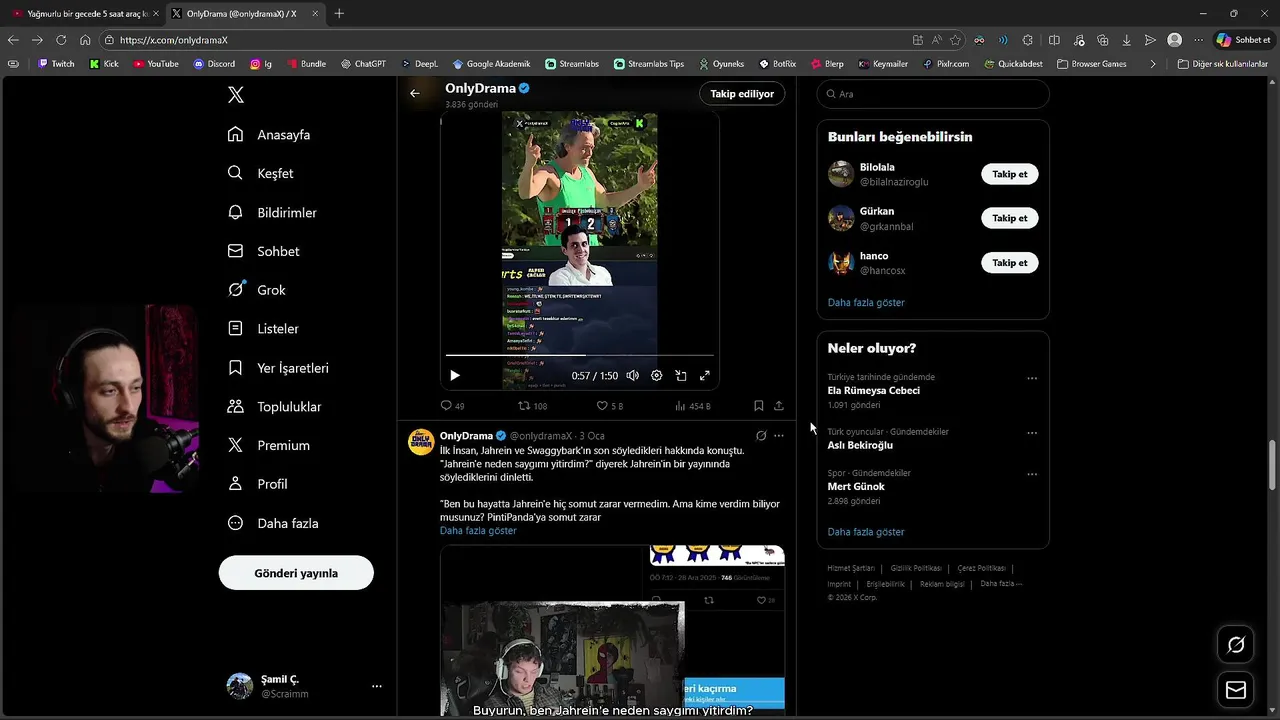
Task: Click Grok icon on 3 Oca post
Action: pos(761,436)
